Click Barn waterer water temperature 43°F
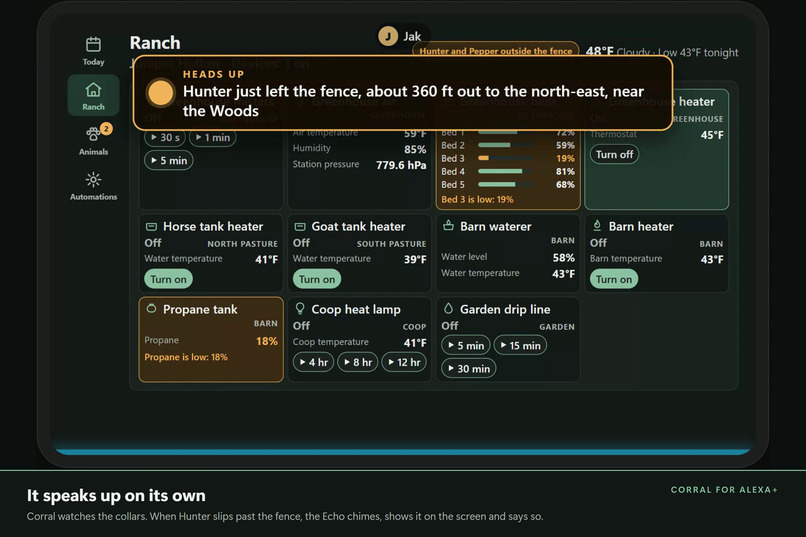This screenshot has height=537, width=806. (508, 274)
